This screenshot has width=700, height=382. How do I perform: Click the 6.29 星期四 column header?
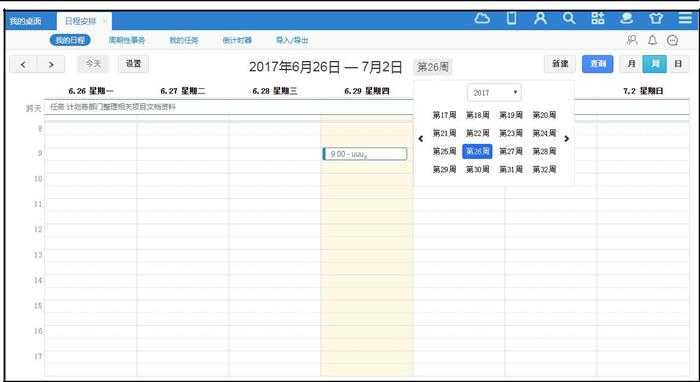tap(367, 91)
